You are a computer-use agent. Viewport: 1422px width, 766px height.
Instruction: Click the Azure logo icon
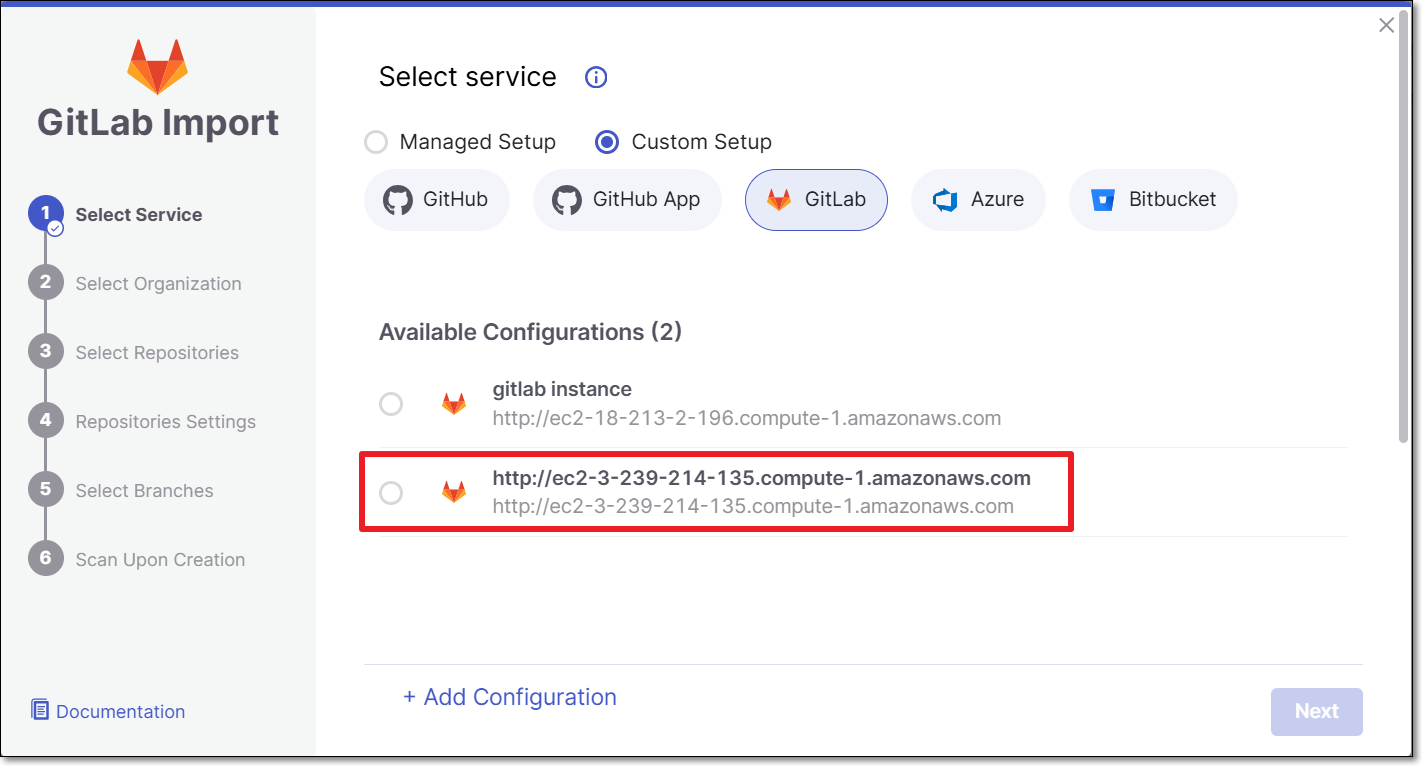click(x=945, y=200)
